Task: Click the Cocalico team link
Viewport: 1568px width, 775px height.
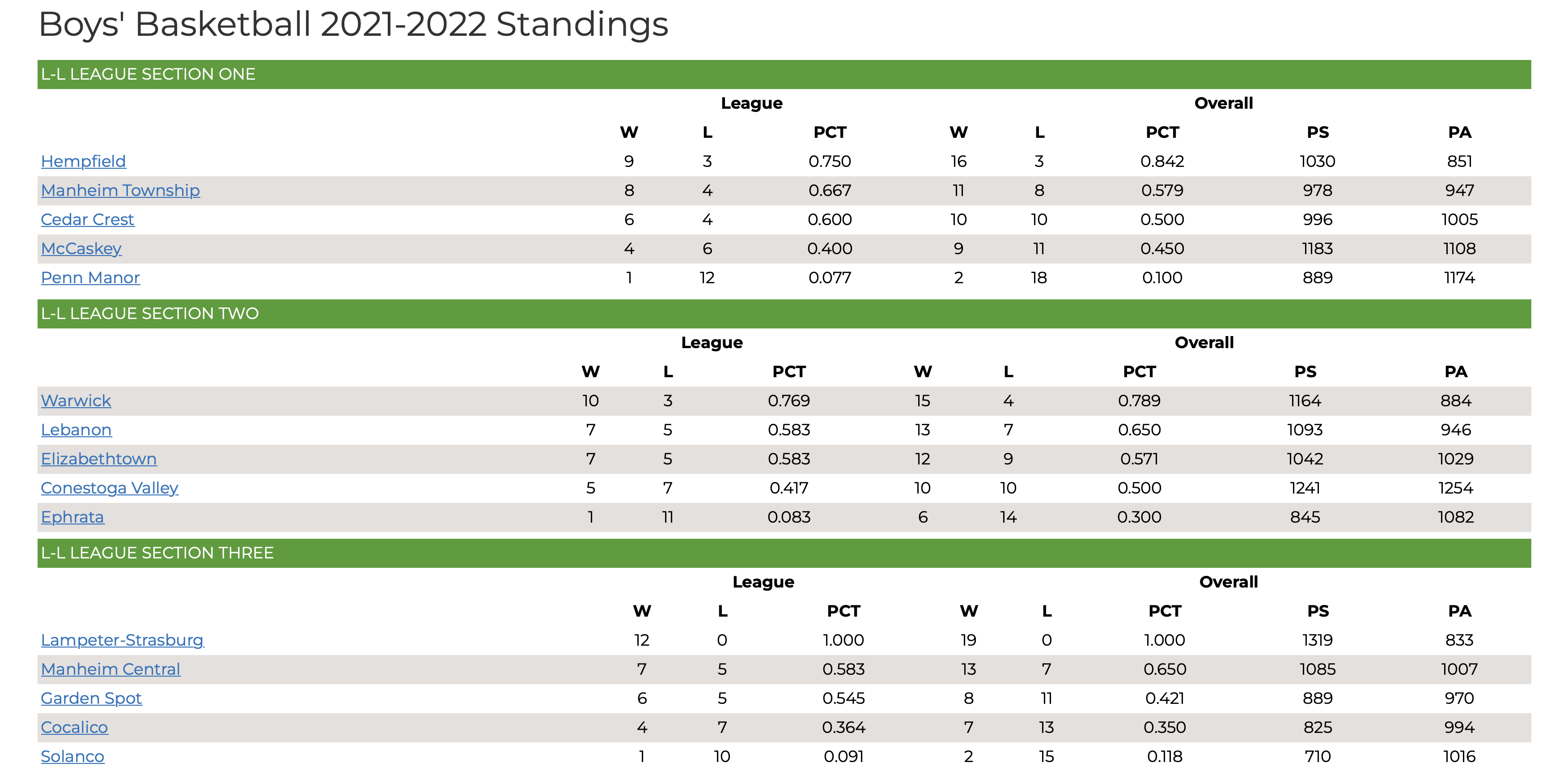Action: [x=74, y=728]
